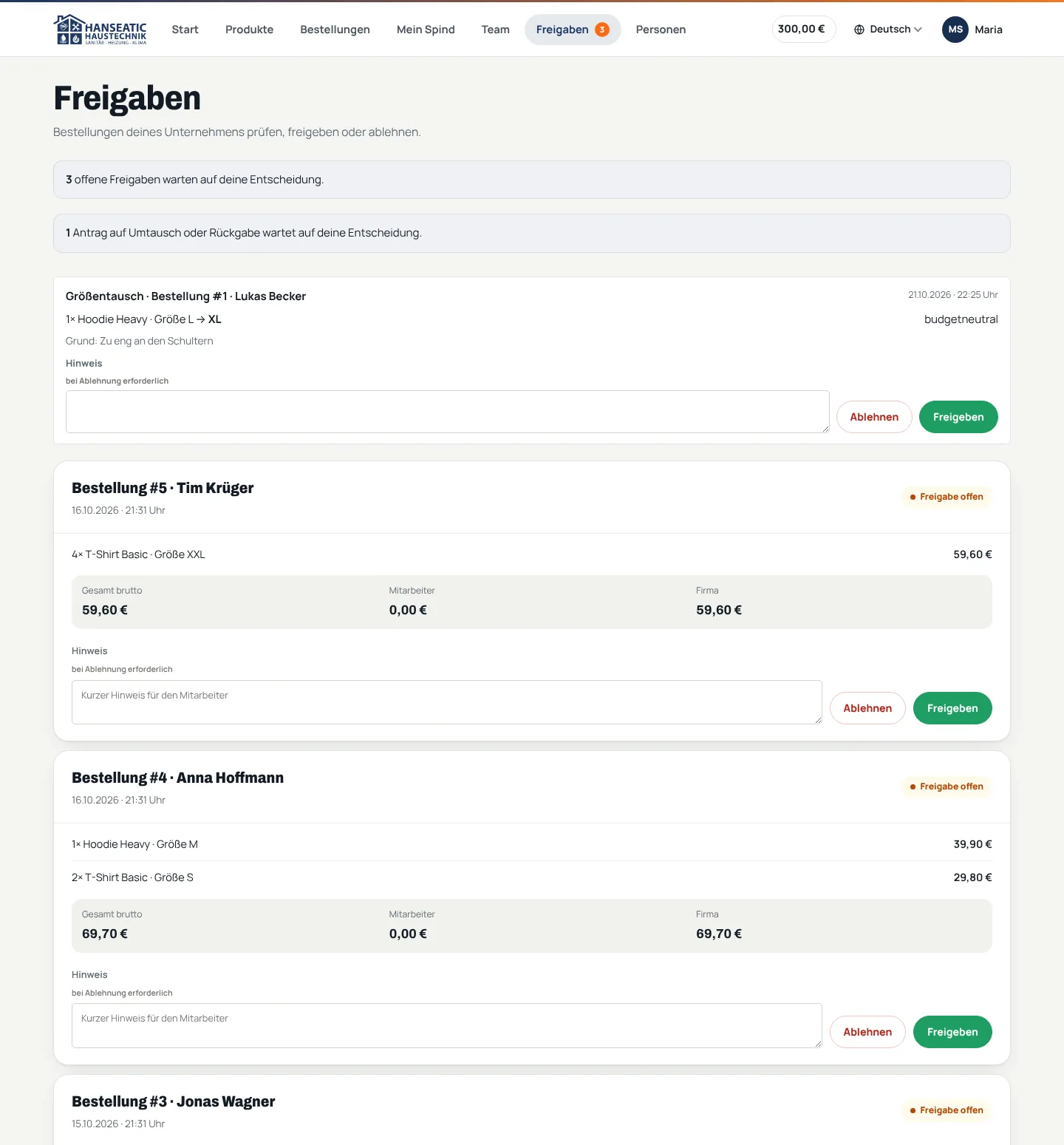Decline order #5 from Tim Krüger
The width and height of the screenshot is (1064, 1145).
pyautogui.click(x=867, y=708)
